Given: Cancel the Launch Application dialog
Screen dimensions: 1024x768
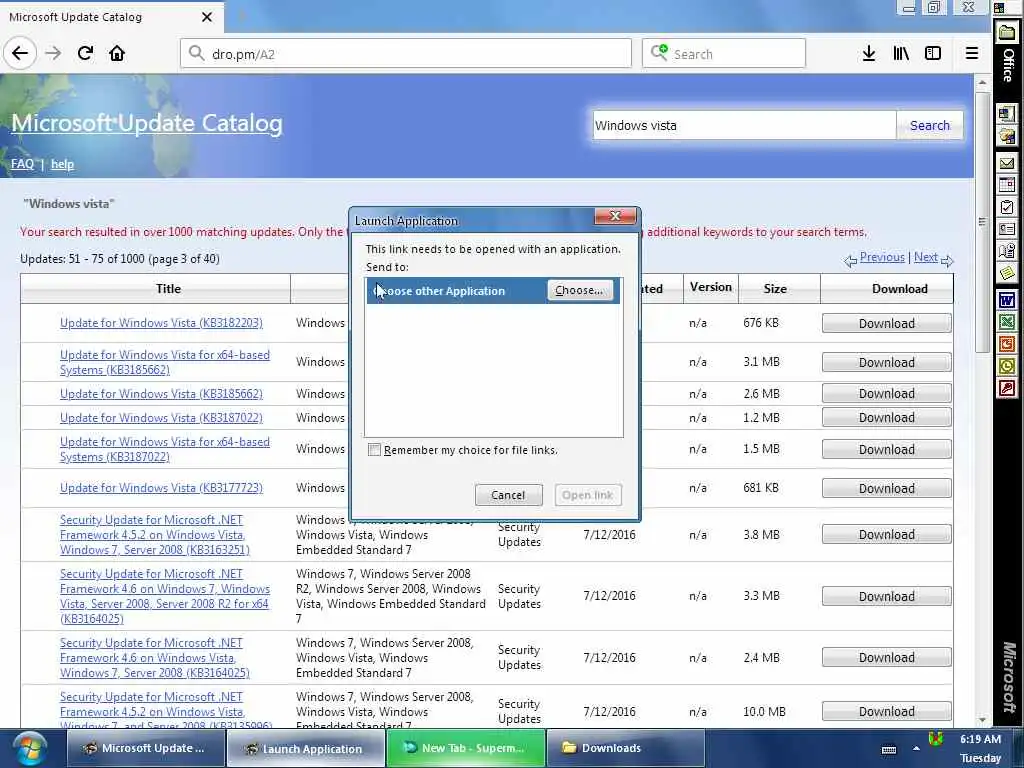Looking at the screenshot, I should (x=508, y=495).
